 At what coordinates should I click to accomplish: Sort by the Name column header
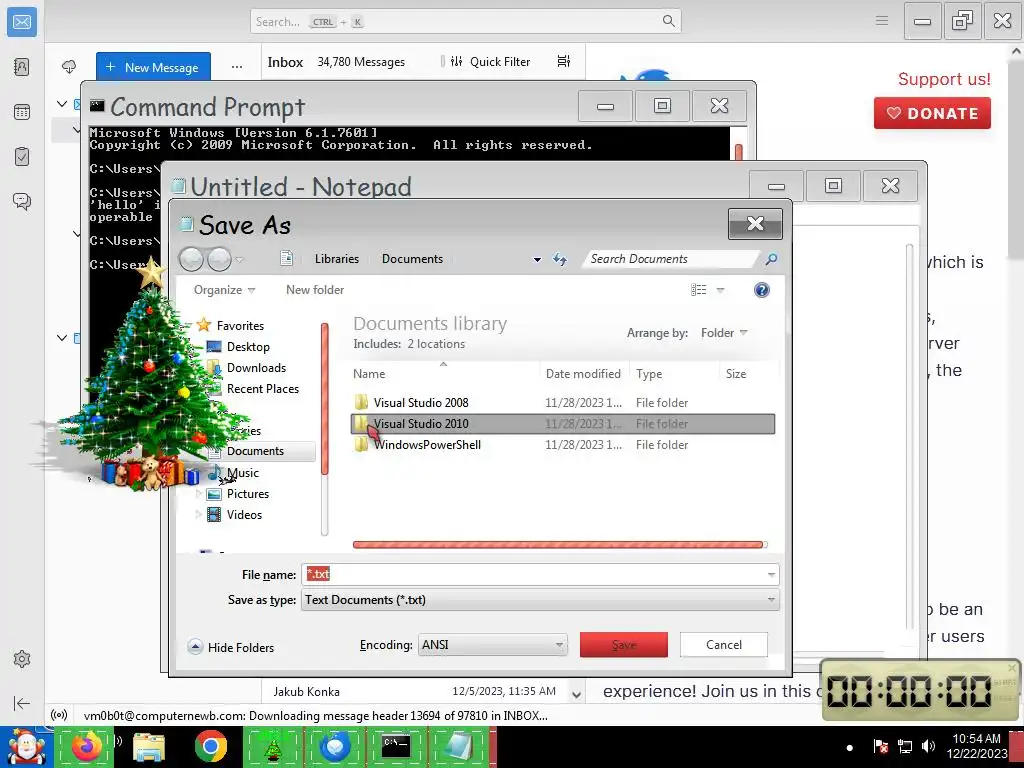click(443, 374)
